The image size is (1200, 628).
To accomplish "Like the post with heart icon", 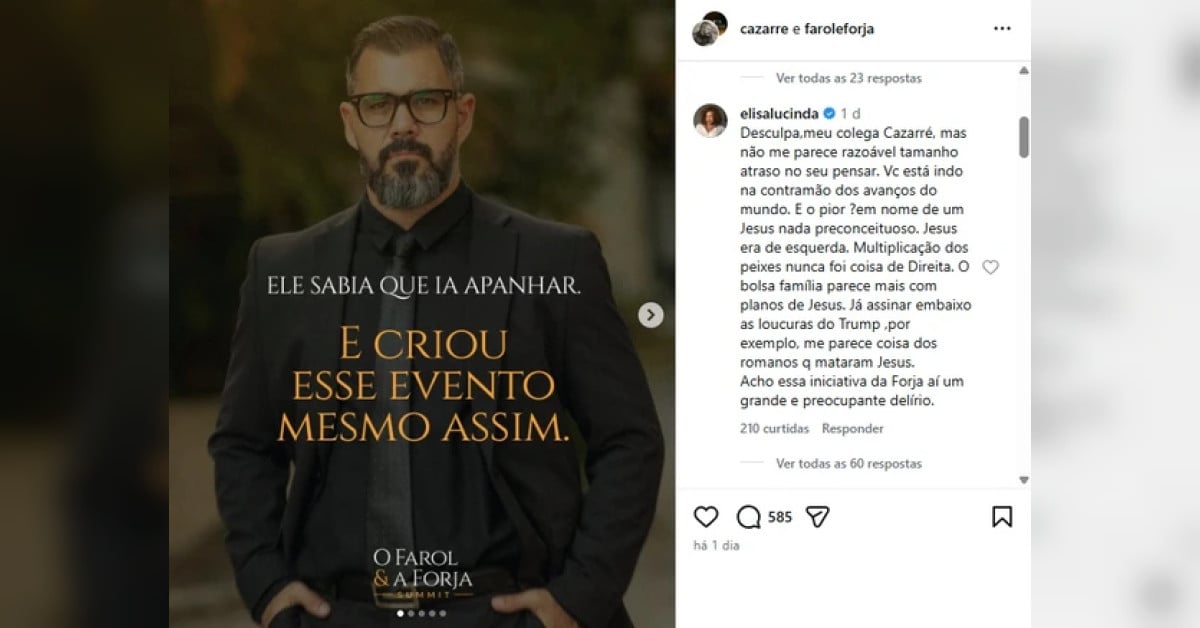I will click(706, 517).
